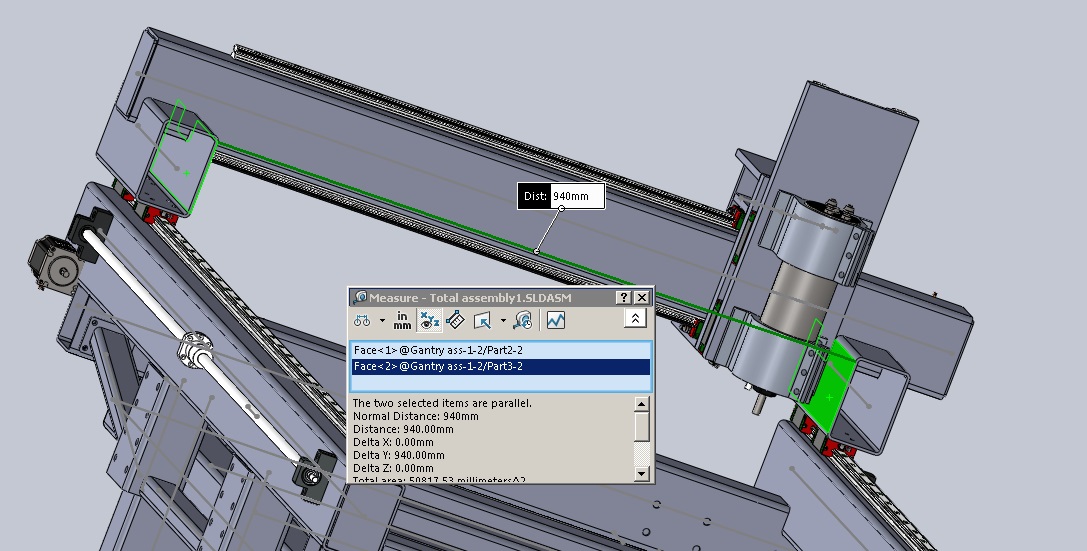Click the Create Sensor icon
The width and height of the screenshot is (1087, 551).
pyautogui.click(x=556, y=321)
